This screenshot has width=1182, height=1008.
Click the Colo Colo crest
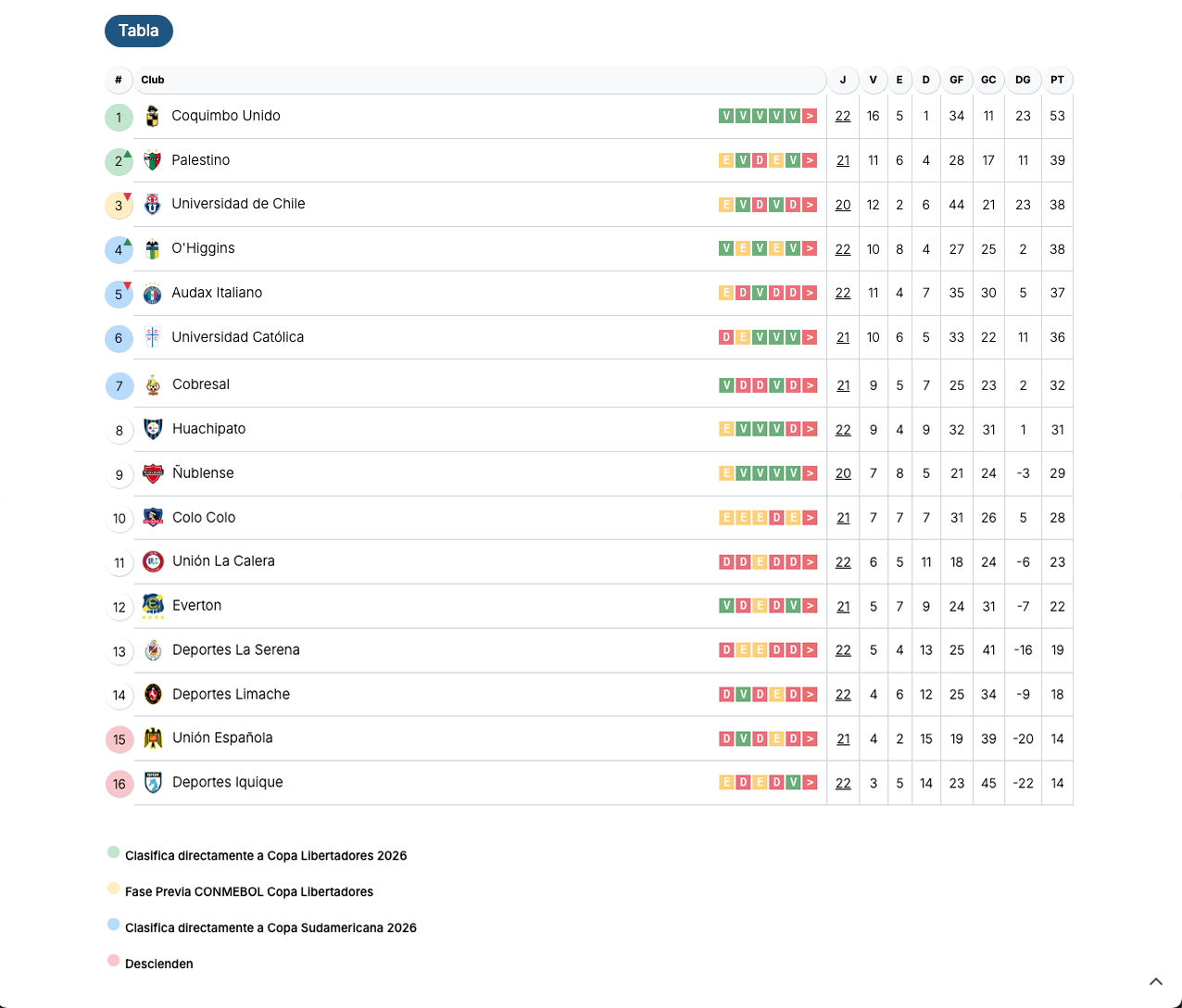[x=154, y=517]
